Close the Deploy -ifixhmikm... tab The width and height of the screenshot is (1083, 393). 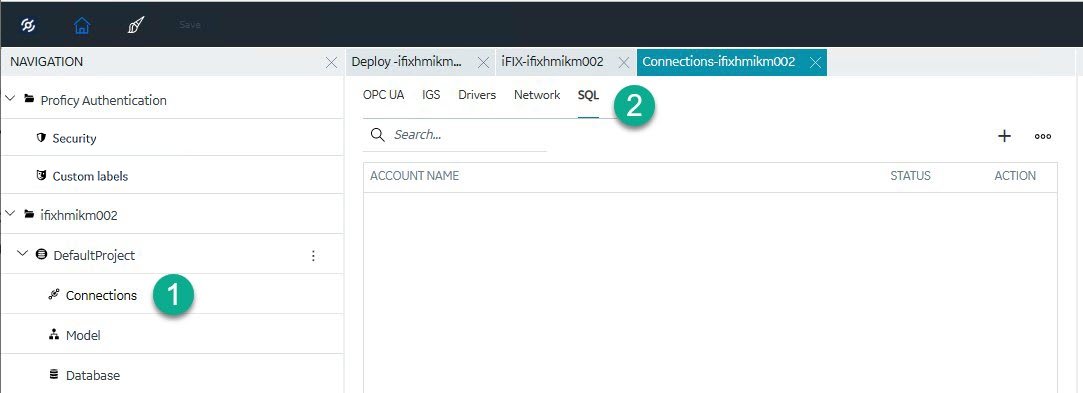(x=483, y=62)
